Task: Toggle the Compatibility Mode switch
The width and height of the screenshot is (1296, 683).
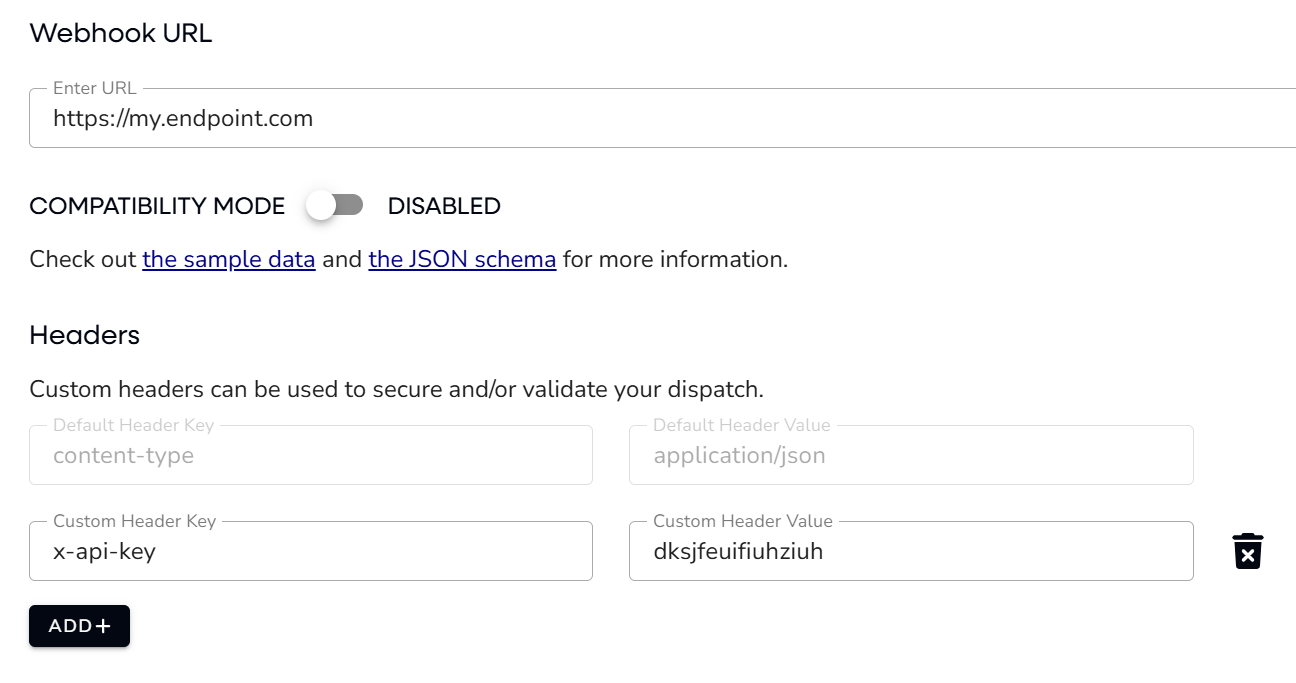Action: coord(334,206)
